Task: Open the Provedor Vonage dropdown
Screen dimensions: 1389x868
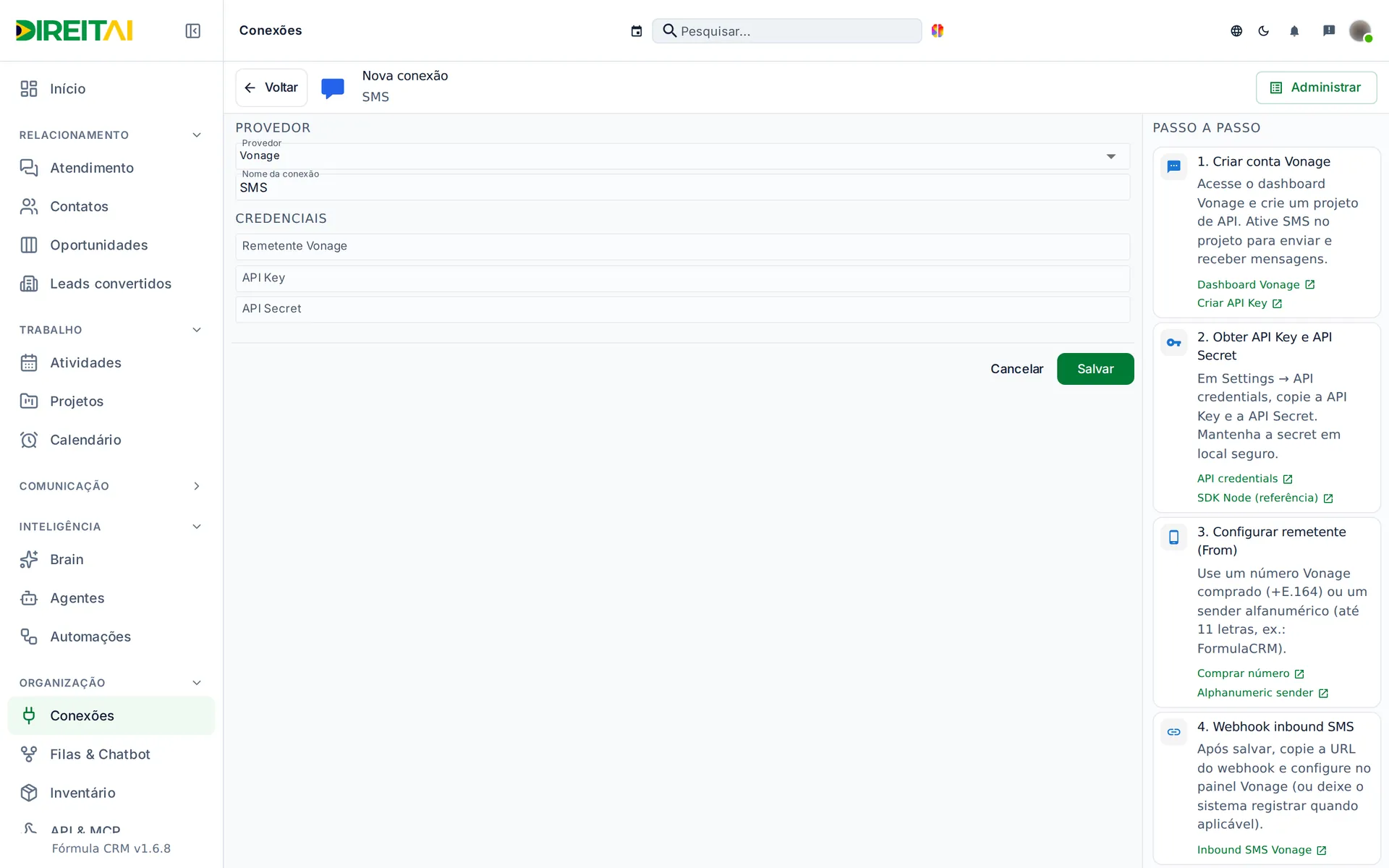Action: tap(682, 156)
